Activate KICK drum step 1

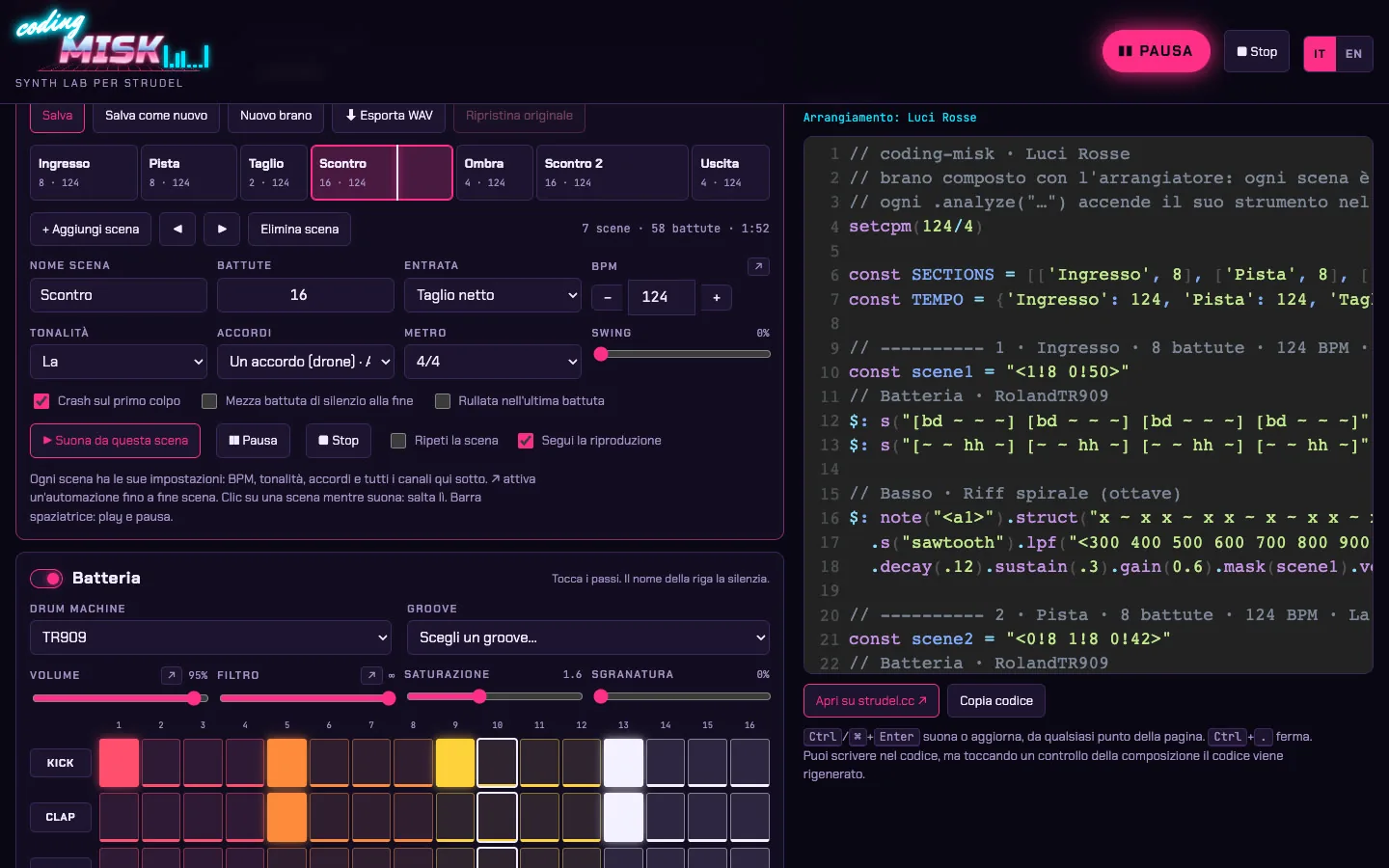pyautogui.click(x=119, y=763)
